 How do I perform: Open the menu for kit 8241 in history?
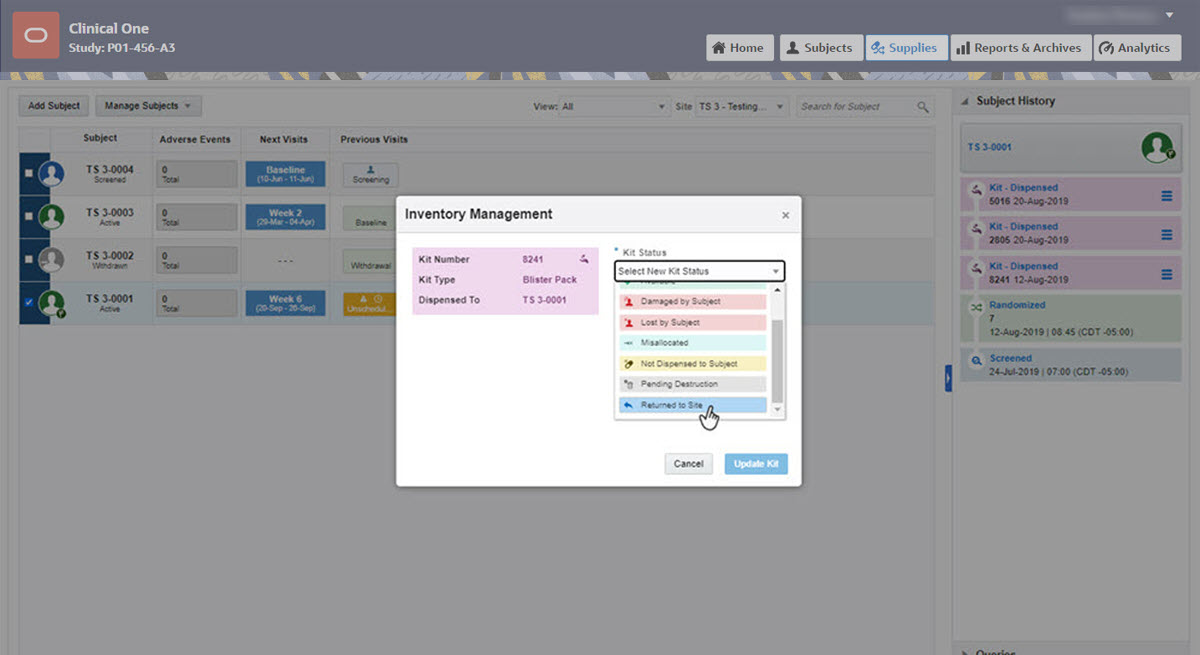click(x=1167, y=274)
